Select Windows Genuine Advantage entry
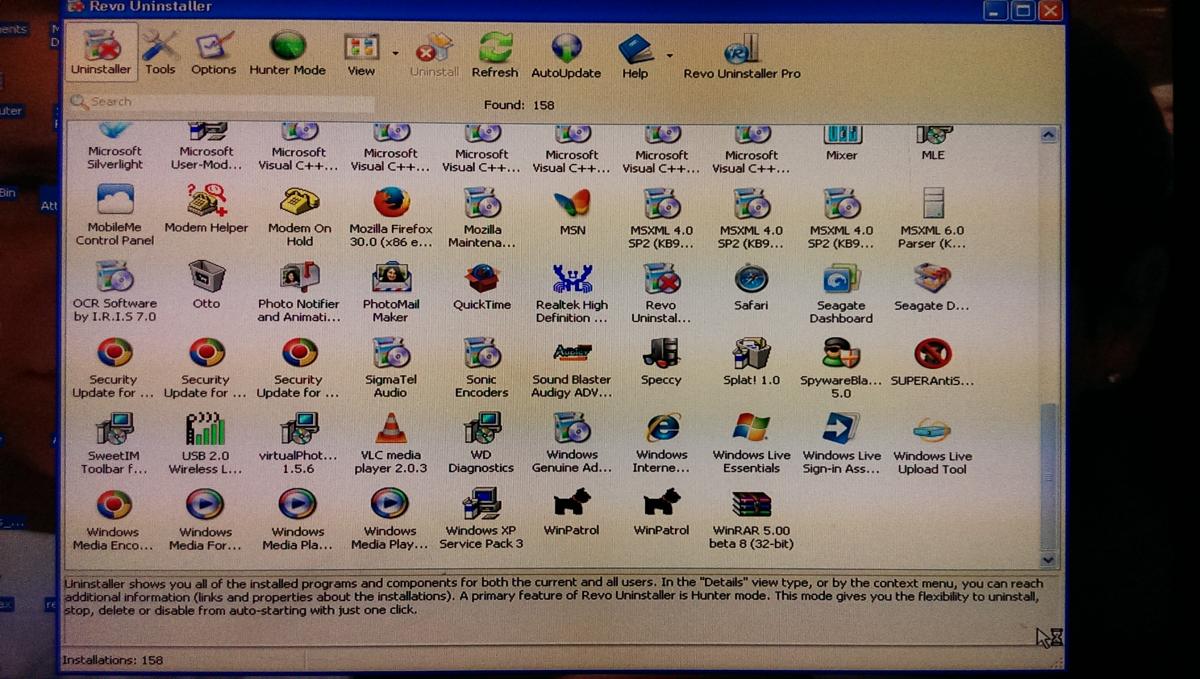 [x=572, y=444]
